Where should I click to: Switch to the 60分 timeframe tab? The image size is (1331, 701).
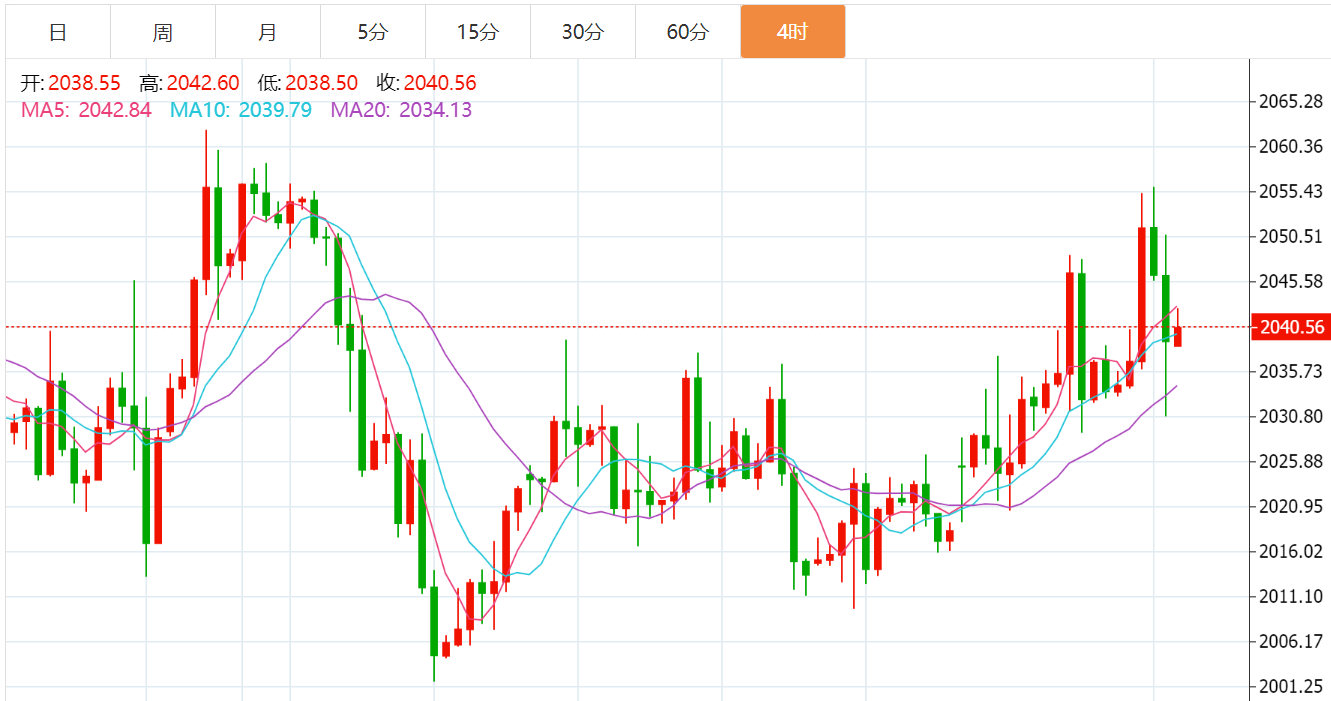[688, 32]
